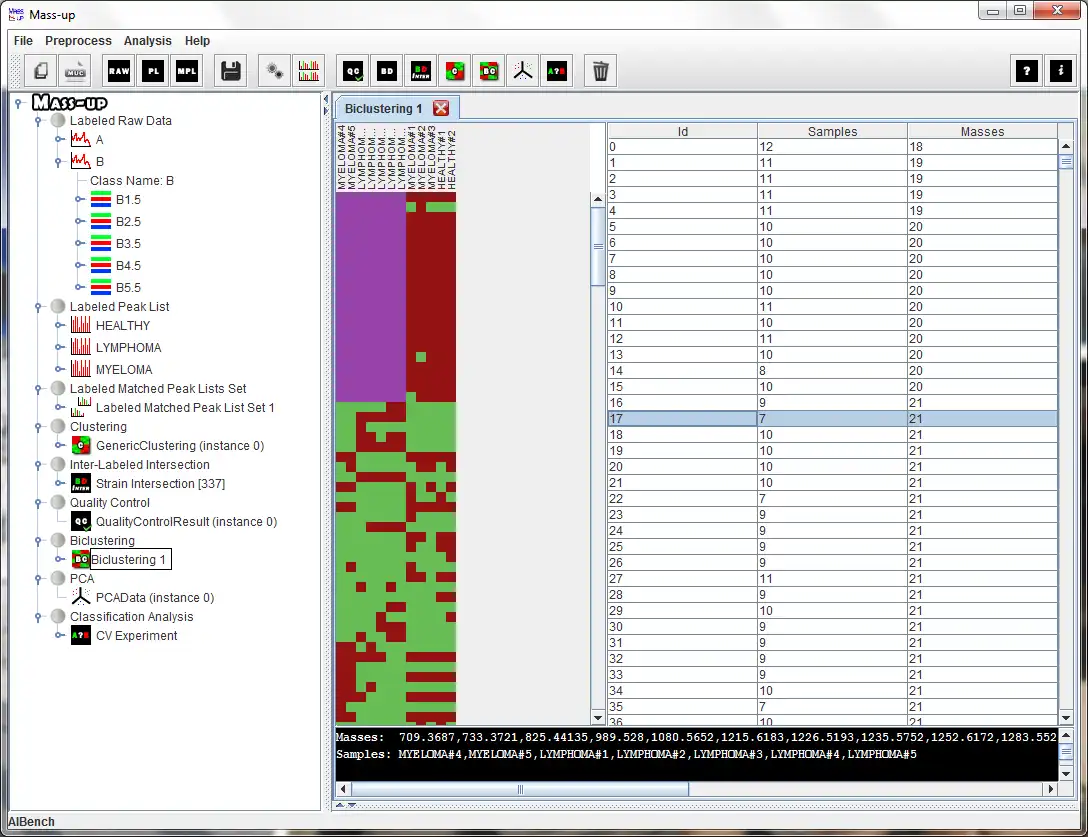Click the table's scroll down arrow

point(1066,718)
